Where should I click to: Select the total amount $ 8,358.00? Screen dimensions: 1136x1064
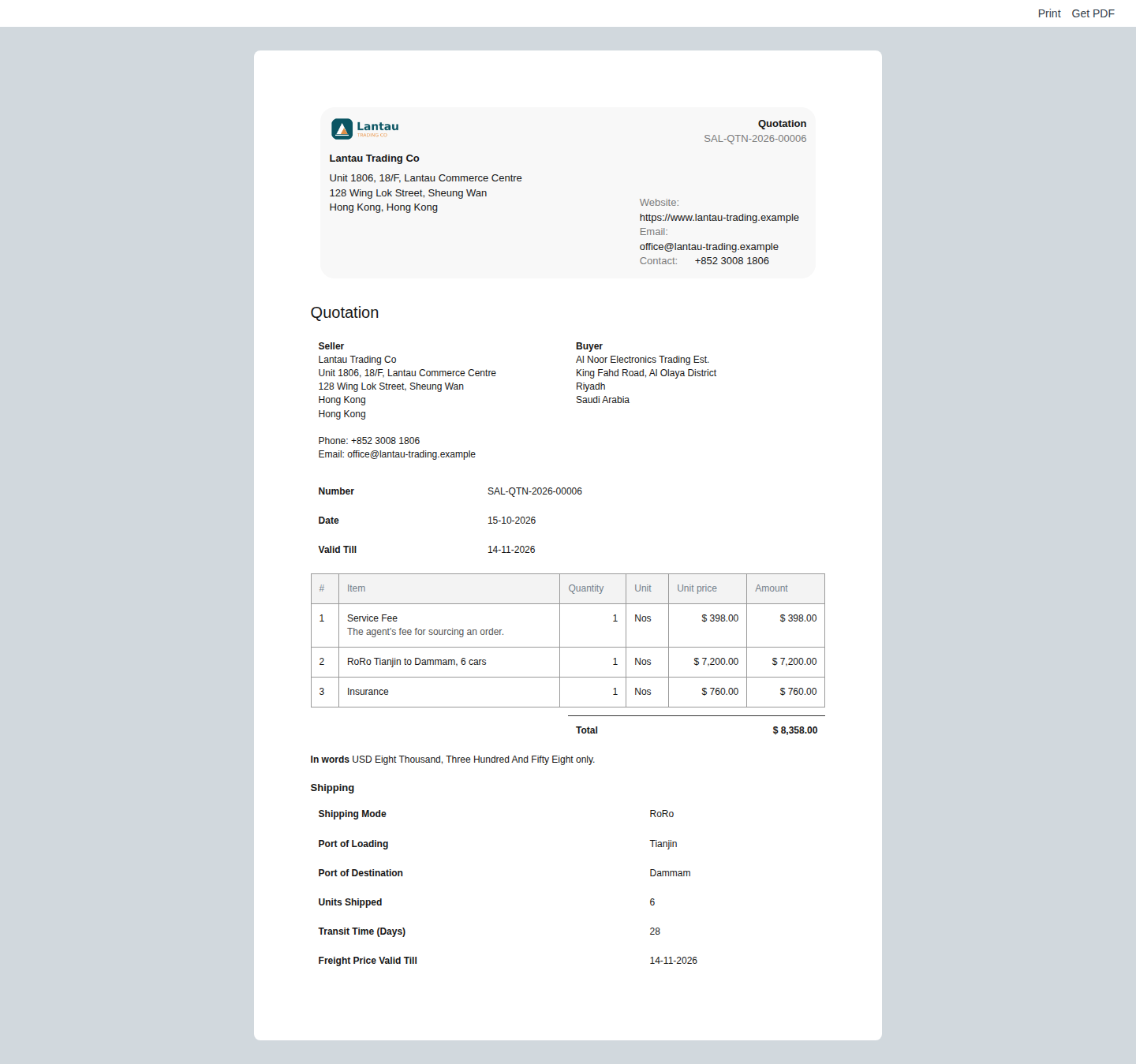click(x=794, y=730)
